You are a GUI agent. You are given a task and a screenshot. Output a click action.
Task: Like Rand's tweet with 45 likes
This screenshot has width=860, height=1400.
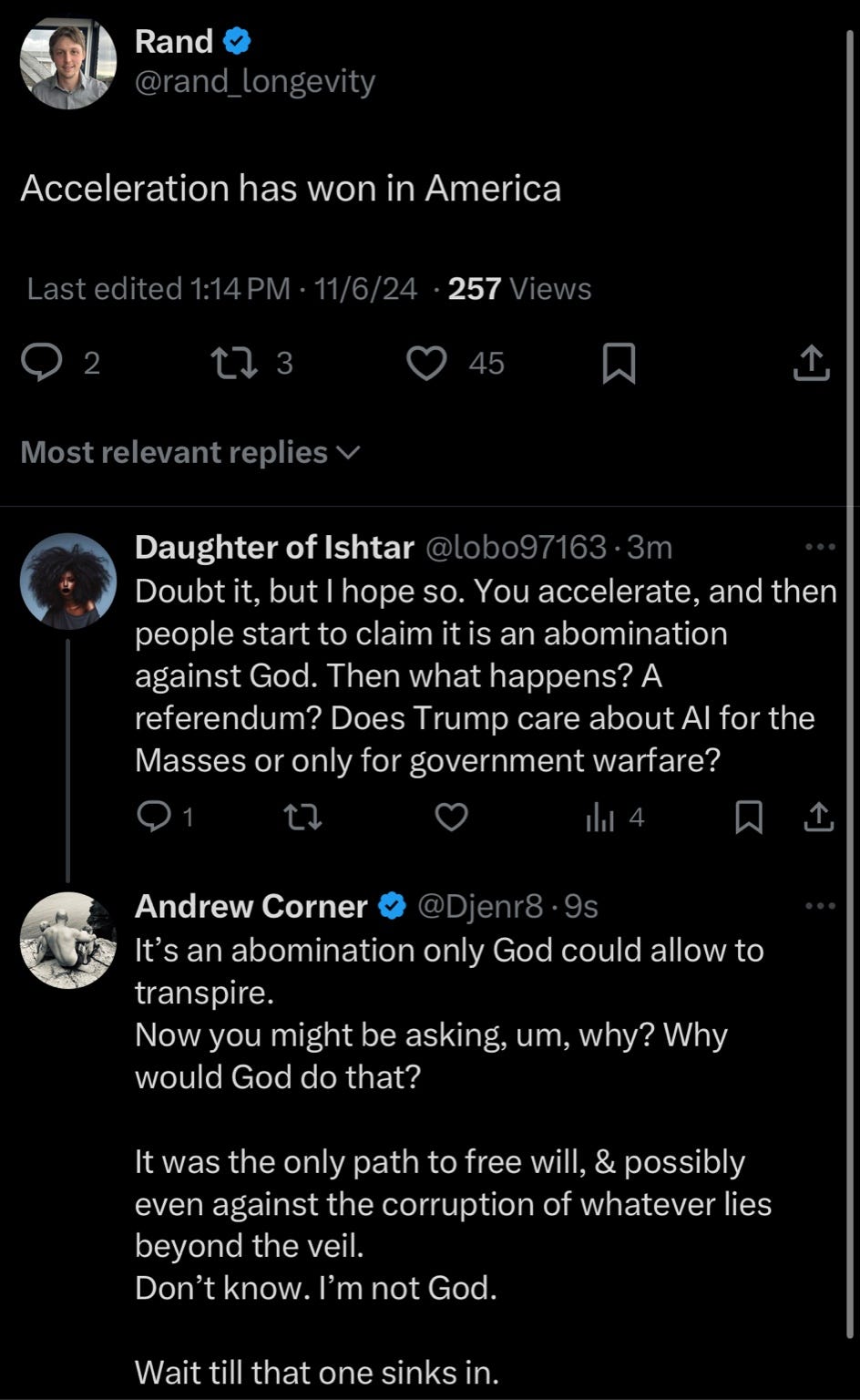pos(425,364)
